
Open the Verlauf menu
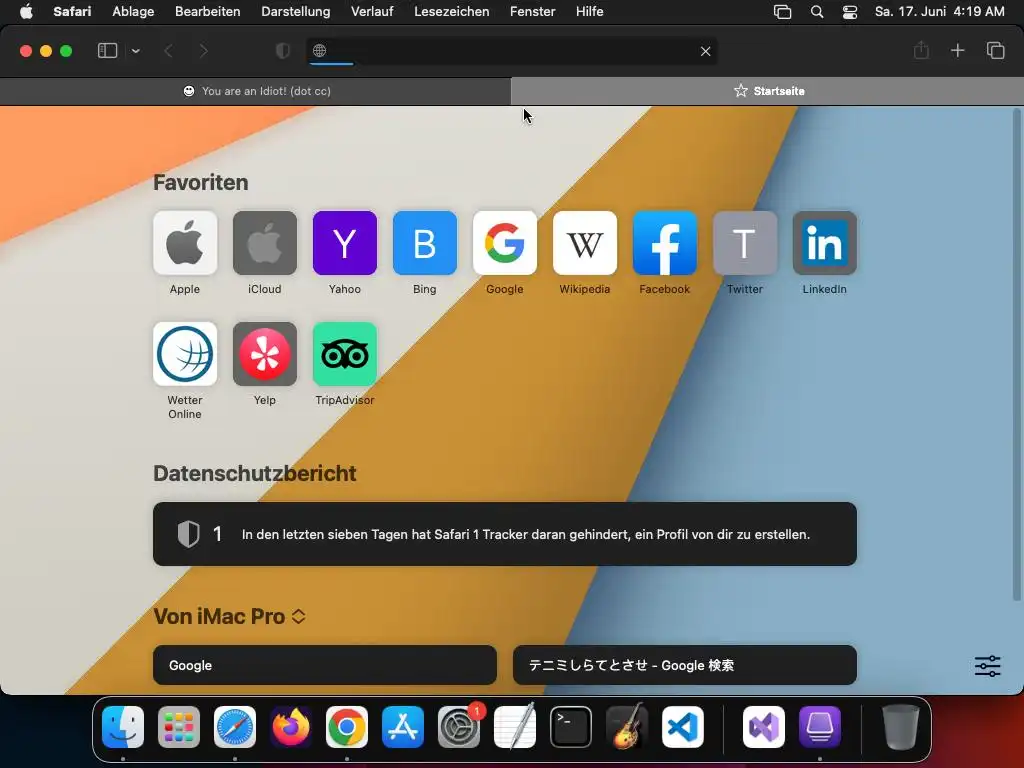click(x=372, y=12)
